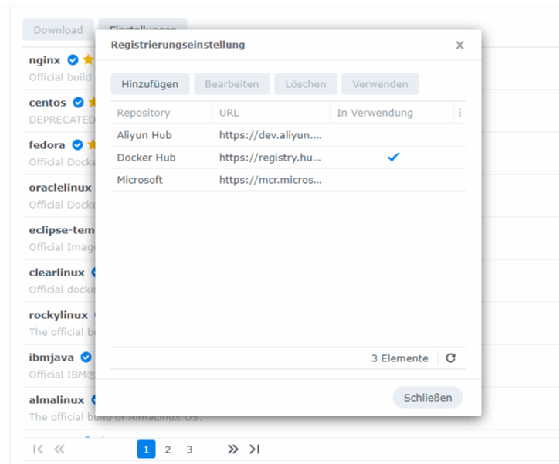
Task: Click the Download button in the registry toolbar
Action: [58, 30]
